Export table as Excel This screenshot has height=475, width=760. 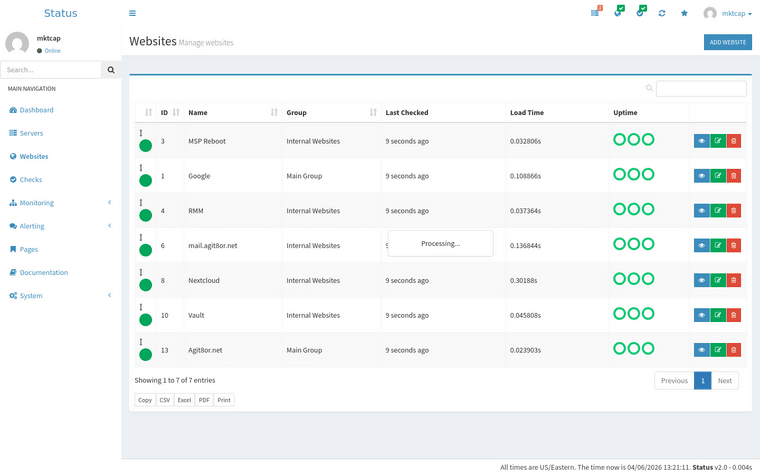pos(184,400)
